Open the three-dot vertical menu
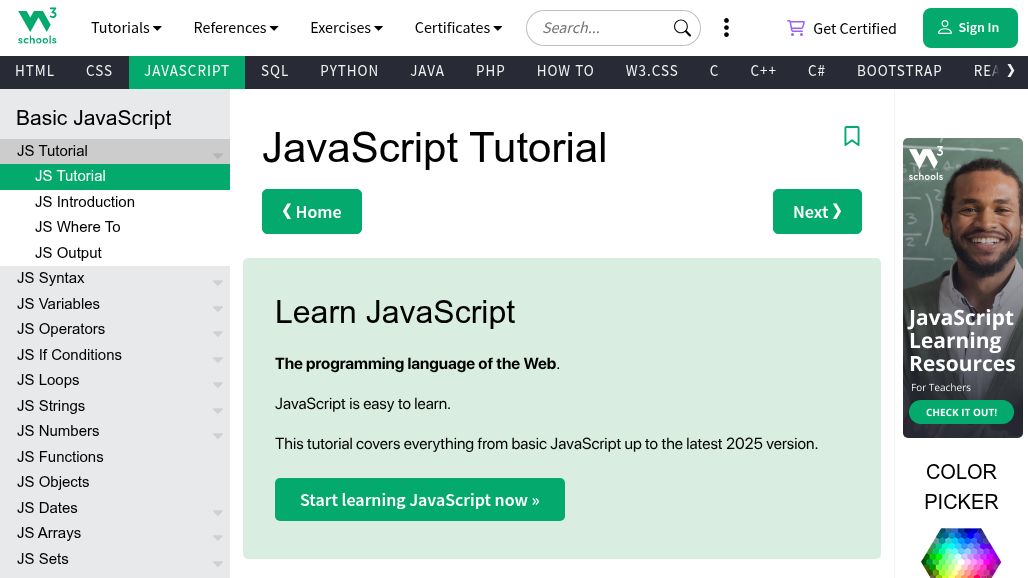The height and width of the screenshot is (578, 1028). 726,28
